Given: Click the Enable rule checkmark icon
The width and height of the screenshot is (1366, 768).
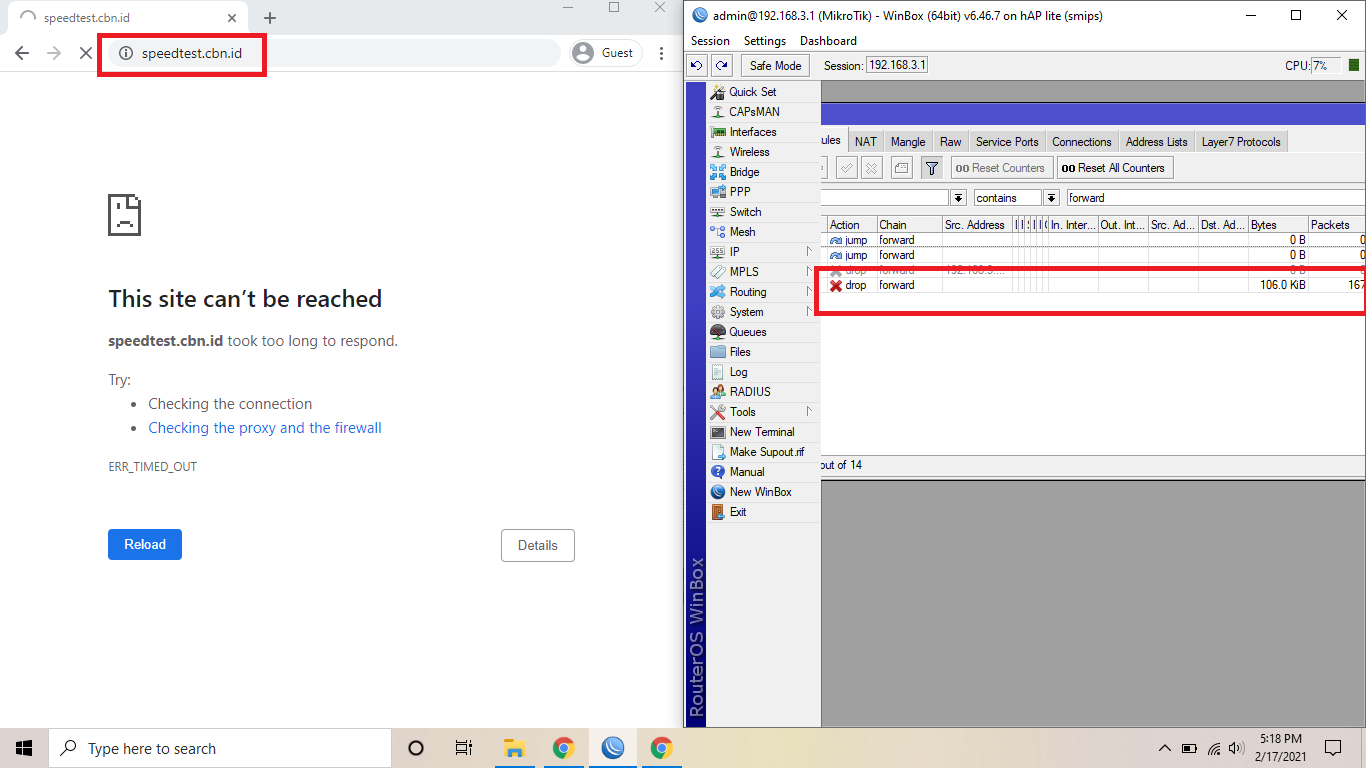Looking at the screenshot, I should pyautogui.click(x=847, y=168).
